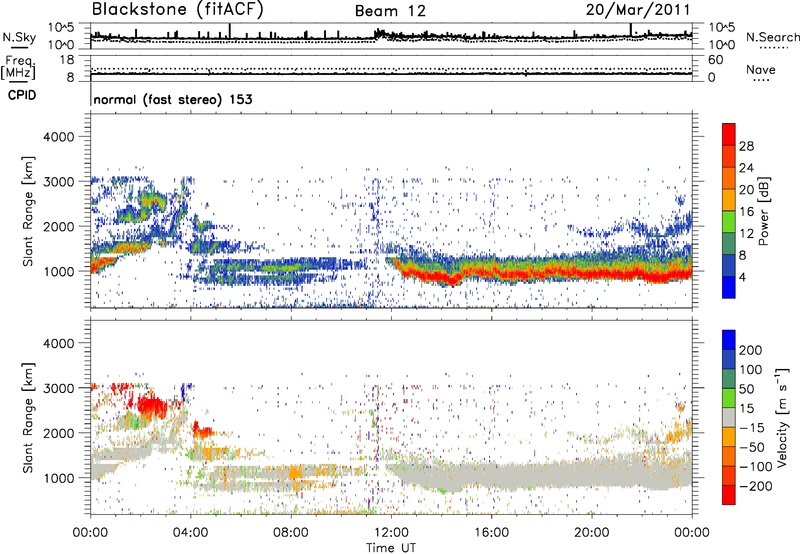
Task: Select 1000 tick in the velocity panel
Action: point(58,477)
